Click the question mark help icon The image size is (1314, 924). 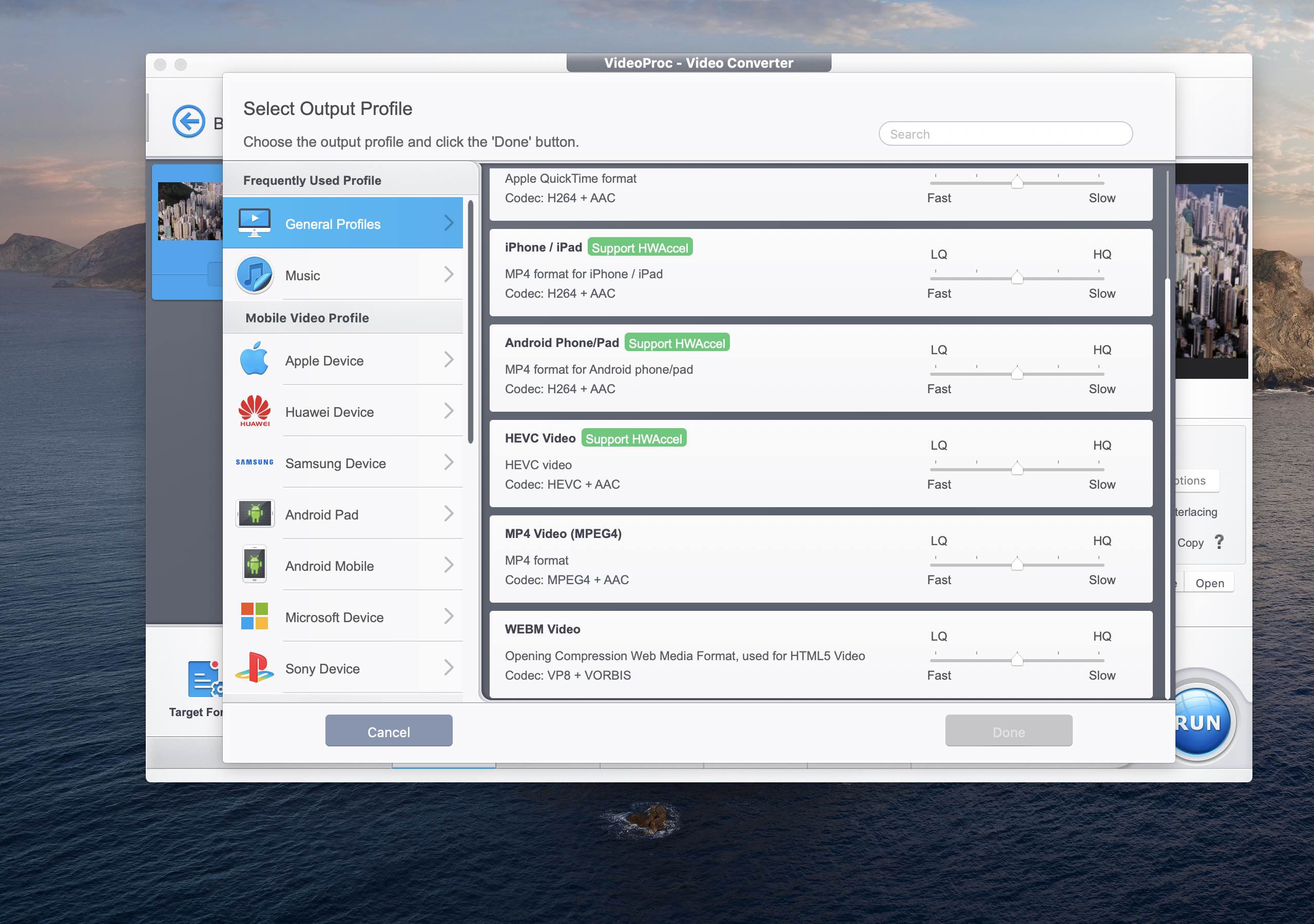click(x=1220, y=542)
